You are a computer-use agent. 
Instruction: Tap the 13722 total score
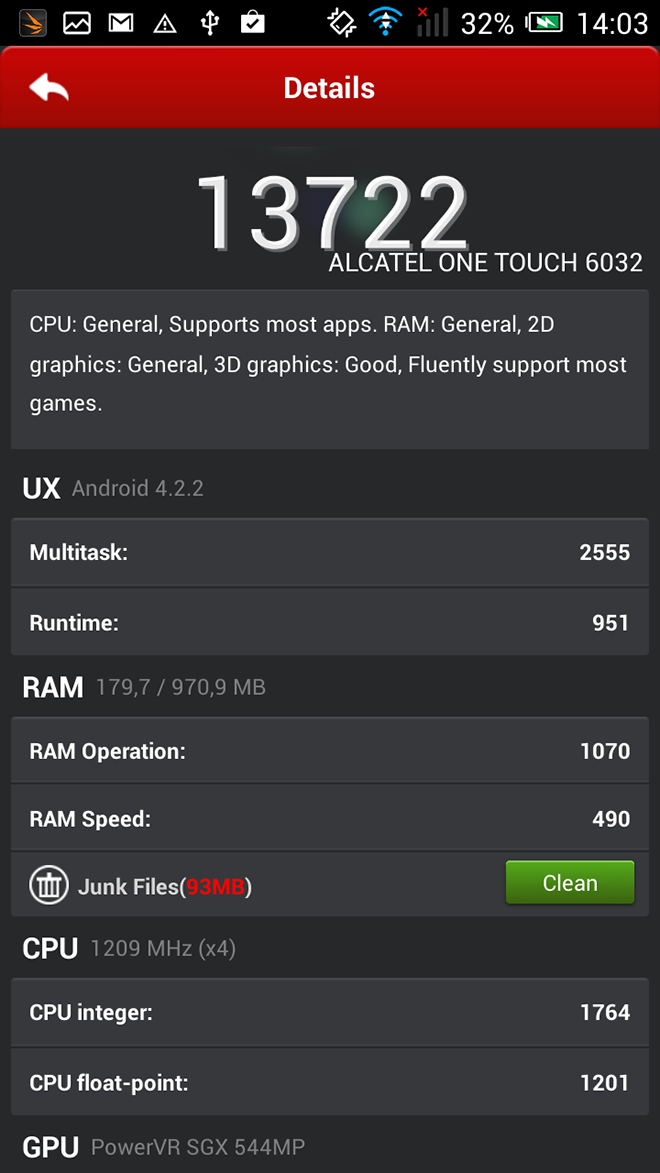tap(331, 212)
